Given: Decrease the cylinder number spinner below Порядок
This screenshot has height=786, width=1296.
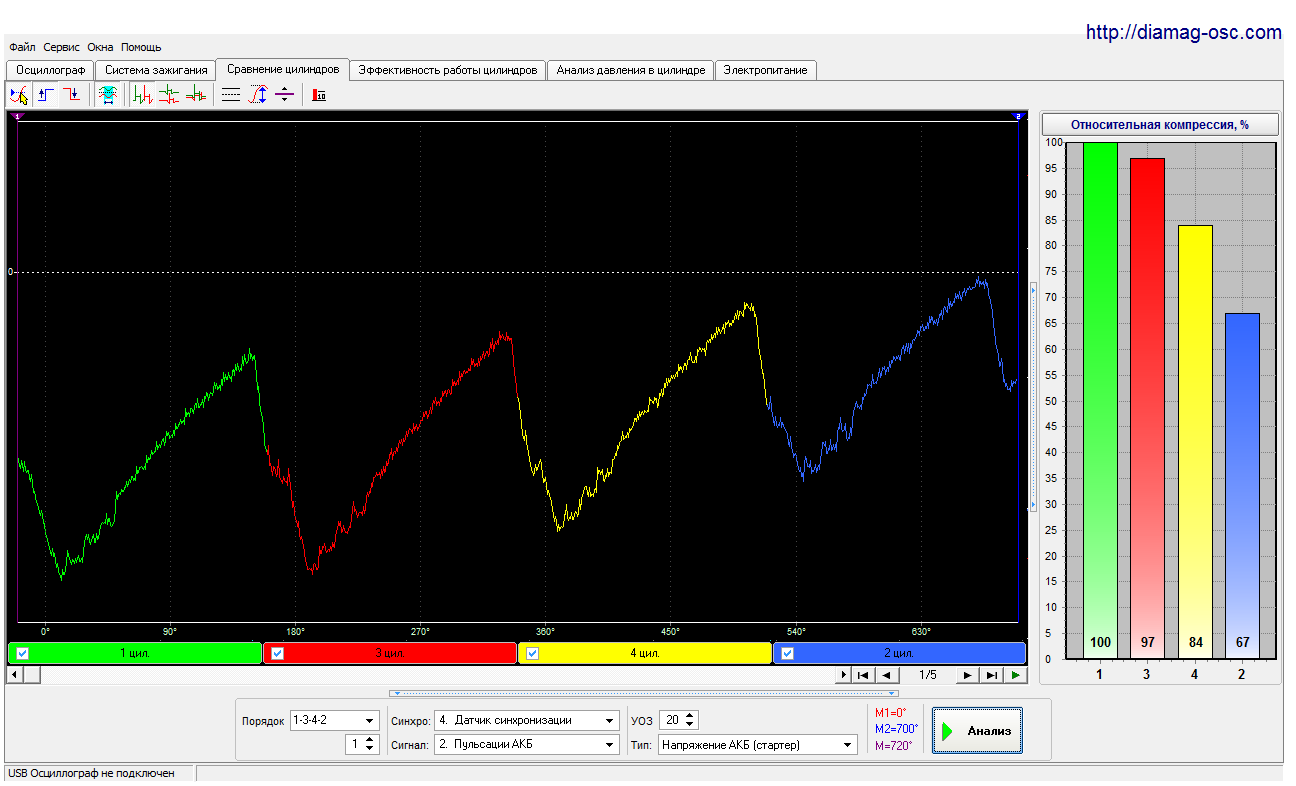Looking at the screenshot, I should point(371,749).
